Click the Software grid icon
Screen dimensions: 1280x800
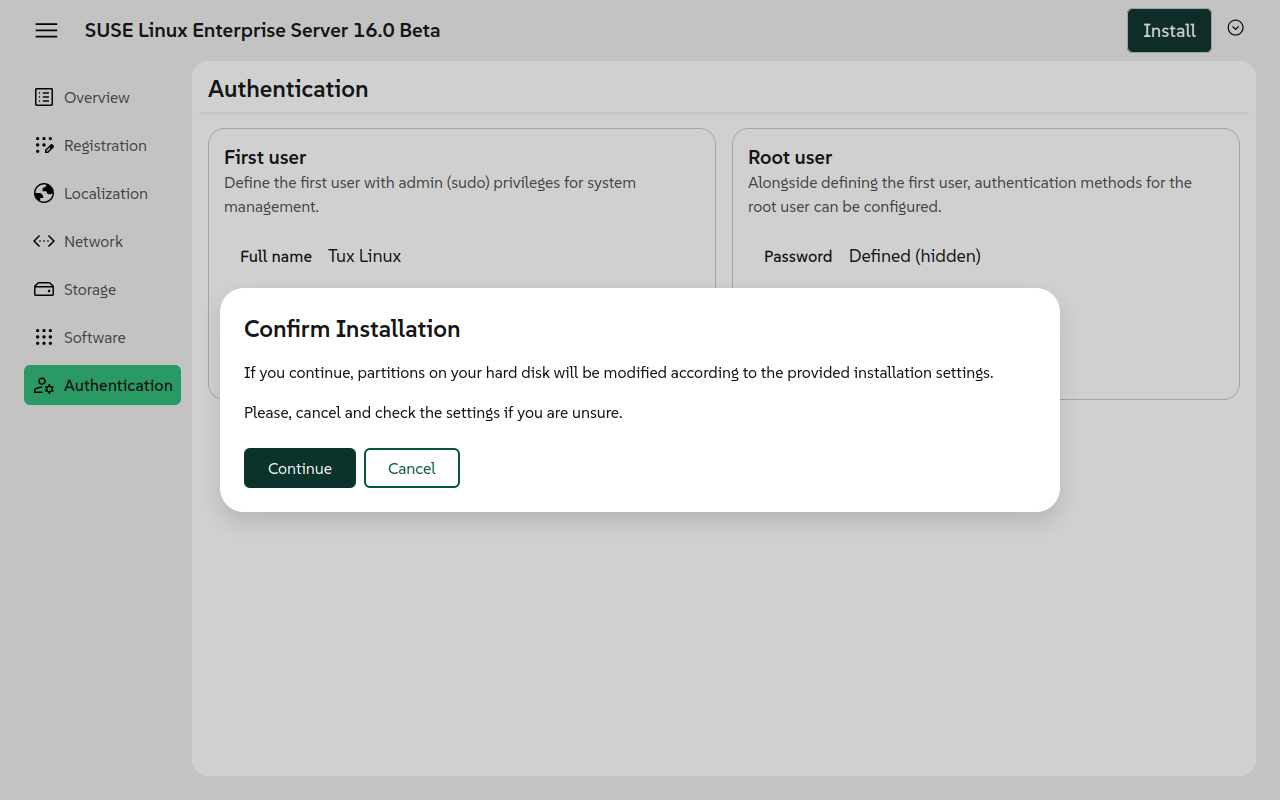tap(44, 337)
